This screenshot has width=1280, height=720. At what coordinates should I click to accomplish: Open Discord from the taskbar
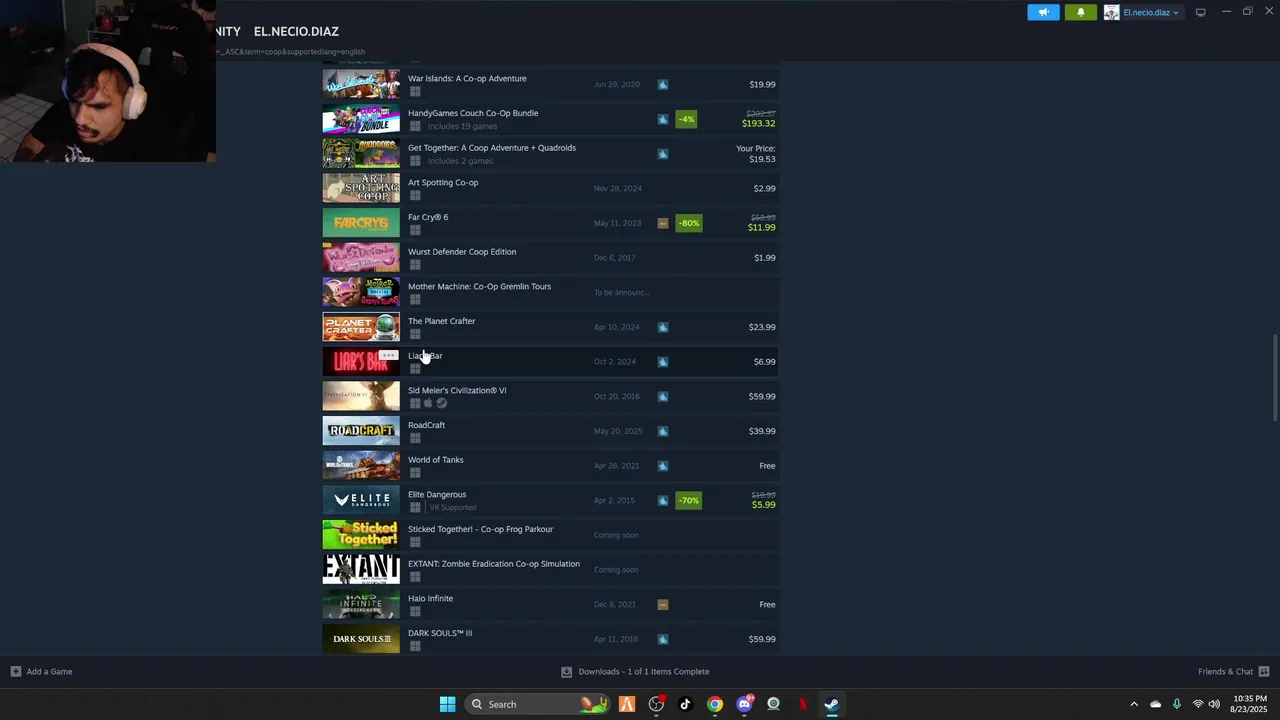tap(744, 704)
